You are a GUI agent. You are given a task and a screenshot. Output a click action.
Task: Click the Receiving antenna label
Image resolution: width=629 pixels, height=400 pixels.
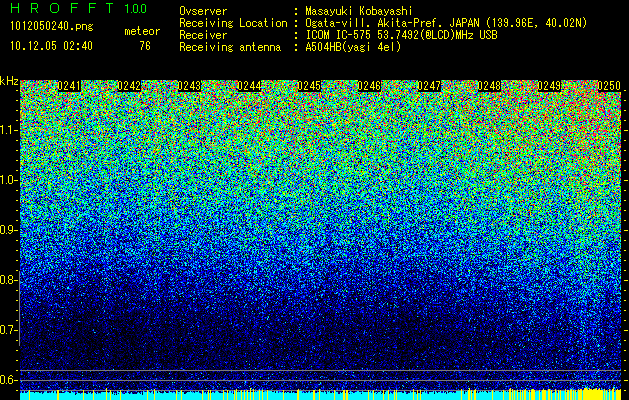point(230,47)
